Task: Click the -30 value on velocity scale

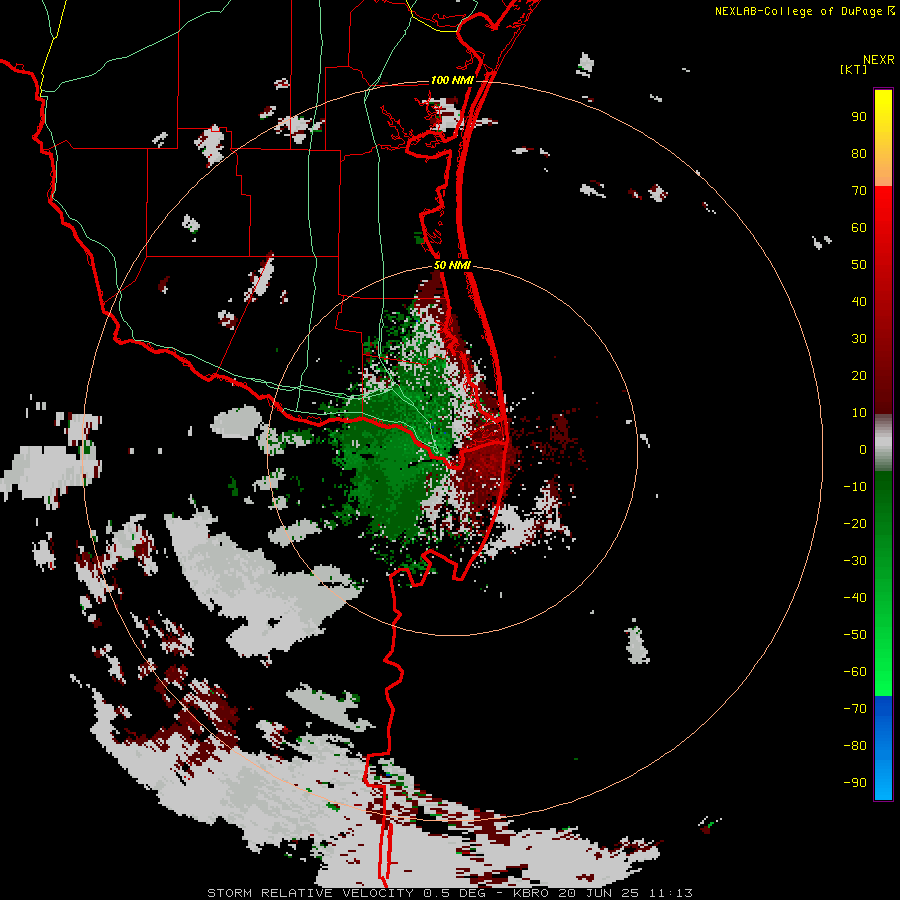Action: pos(855,561)
